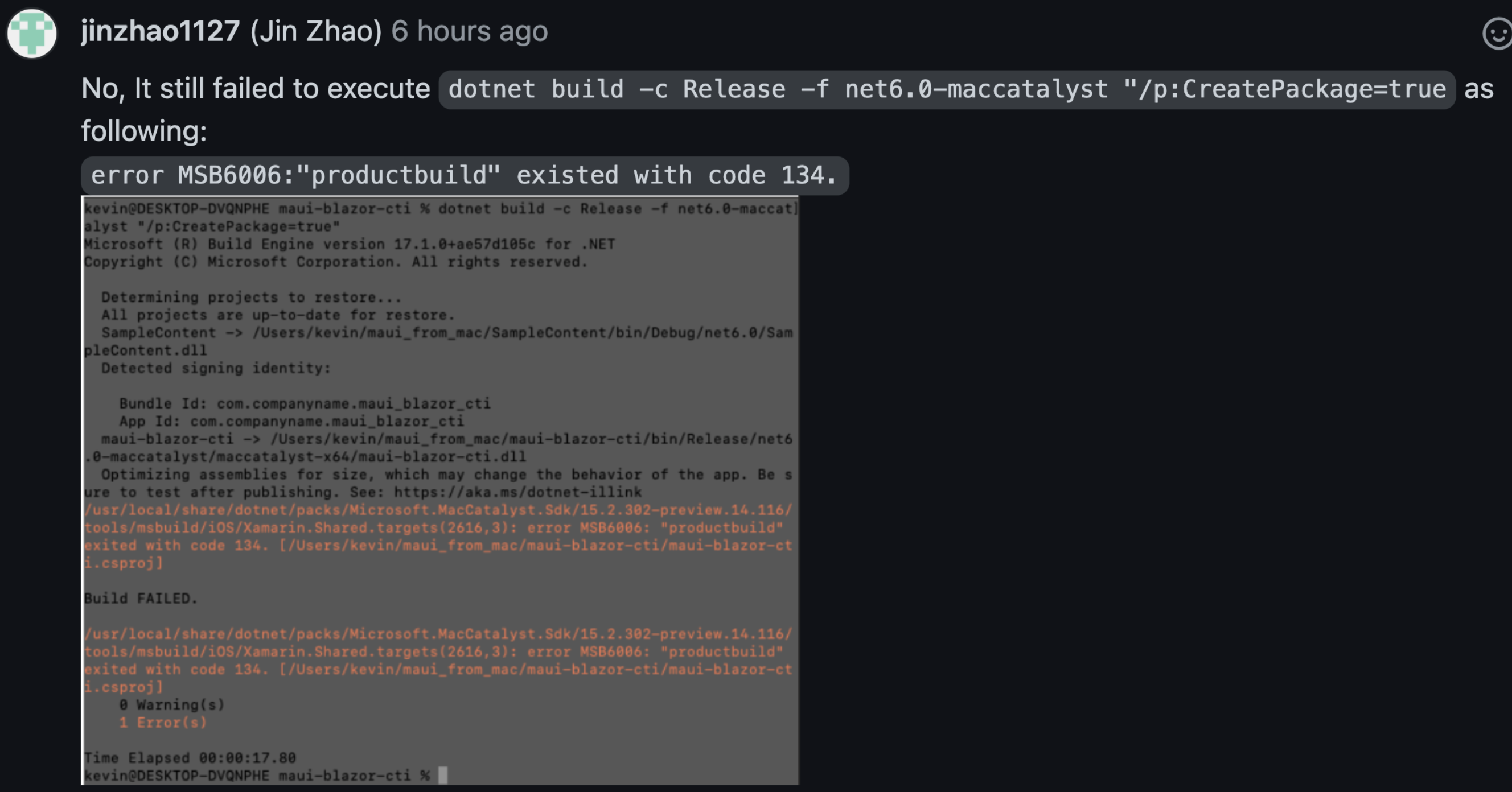Select the red "1 Error(s)" text

(x=163, y=723)
